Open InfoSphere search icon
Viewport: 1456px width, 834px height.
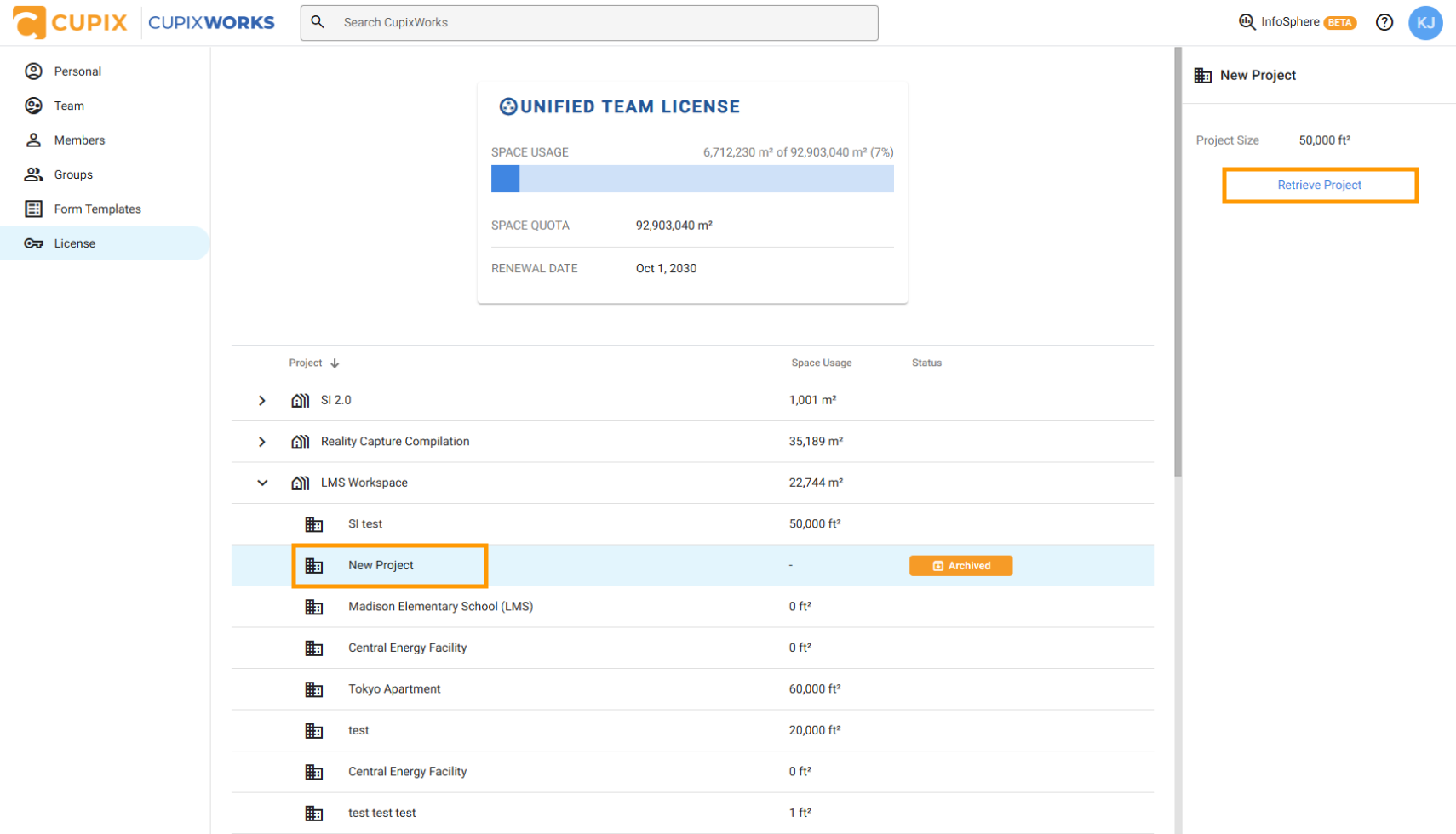pyautogui.click(x=1247, y=22)
